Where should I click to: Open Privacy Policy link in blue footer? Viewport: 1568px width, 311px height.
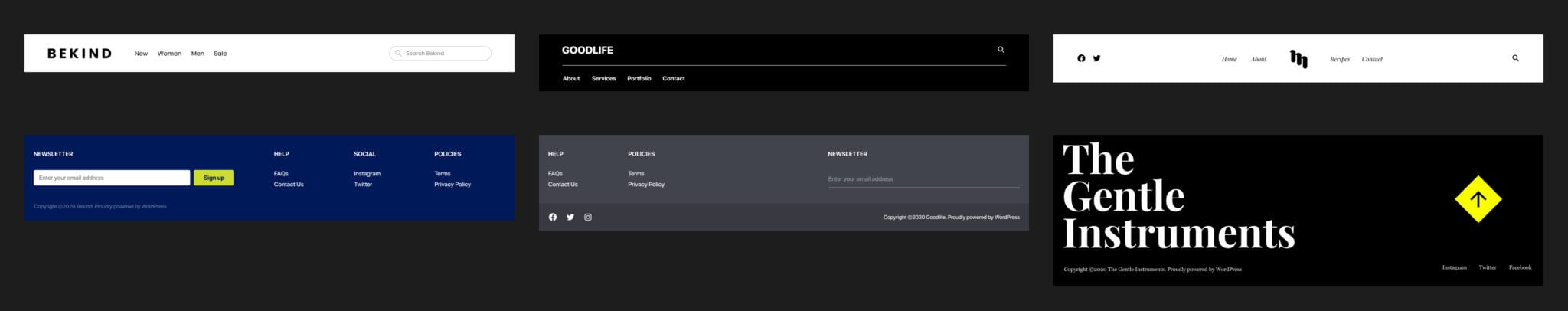[452, 185]
